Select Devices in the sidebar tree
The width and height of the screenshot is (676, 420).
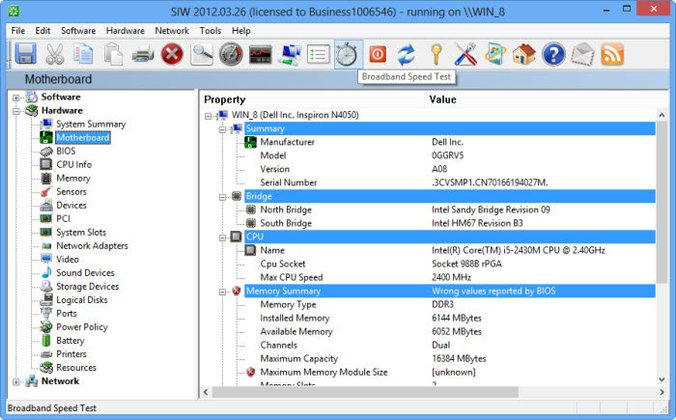(71, 205)
